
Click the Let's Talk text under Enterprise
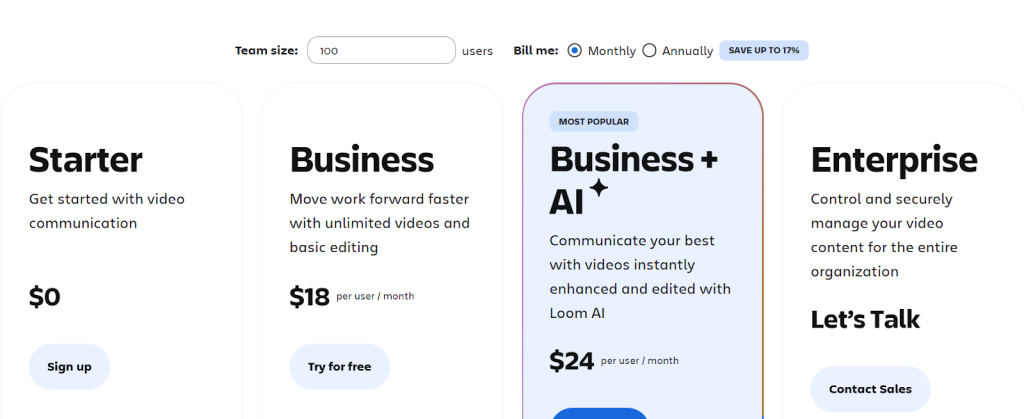865,319
